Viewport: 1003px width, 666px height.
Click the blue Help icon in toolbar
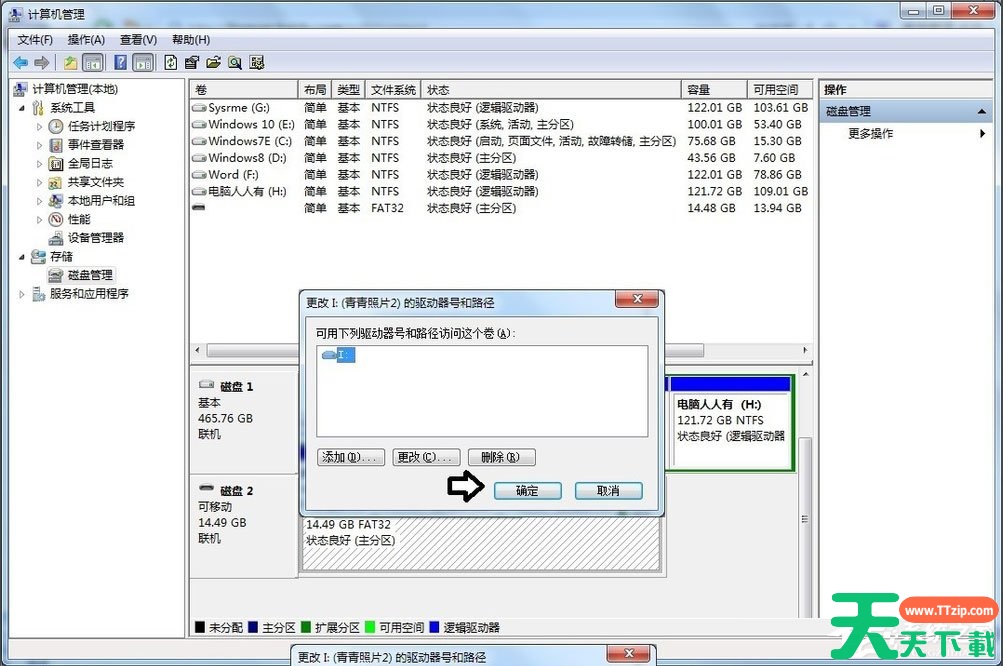[120, 62]
